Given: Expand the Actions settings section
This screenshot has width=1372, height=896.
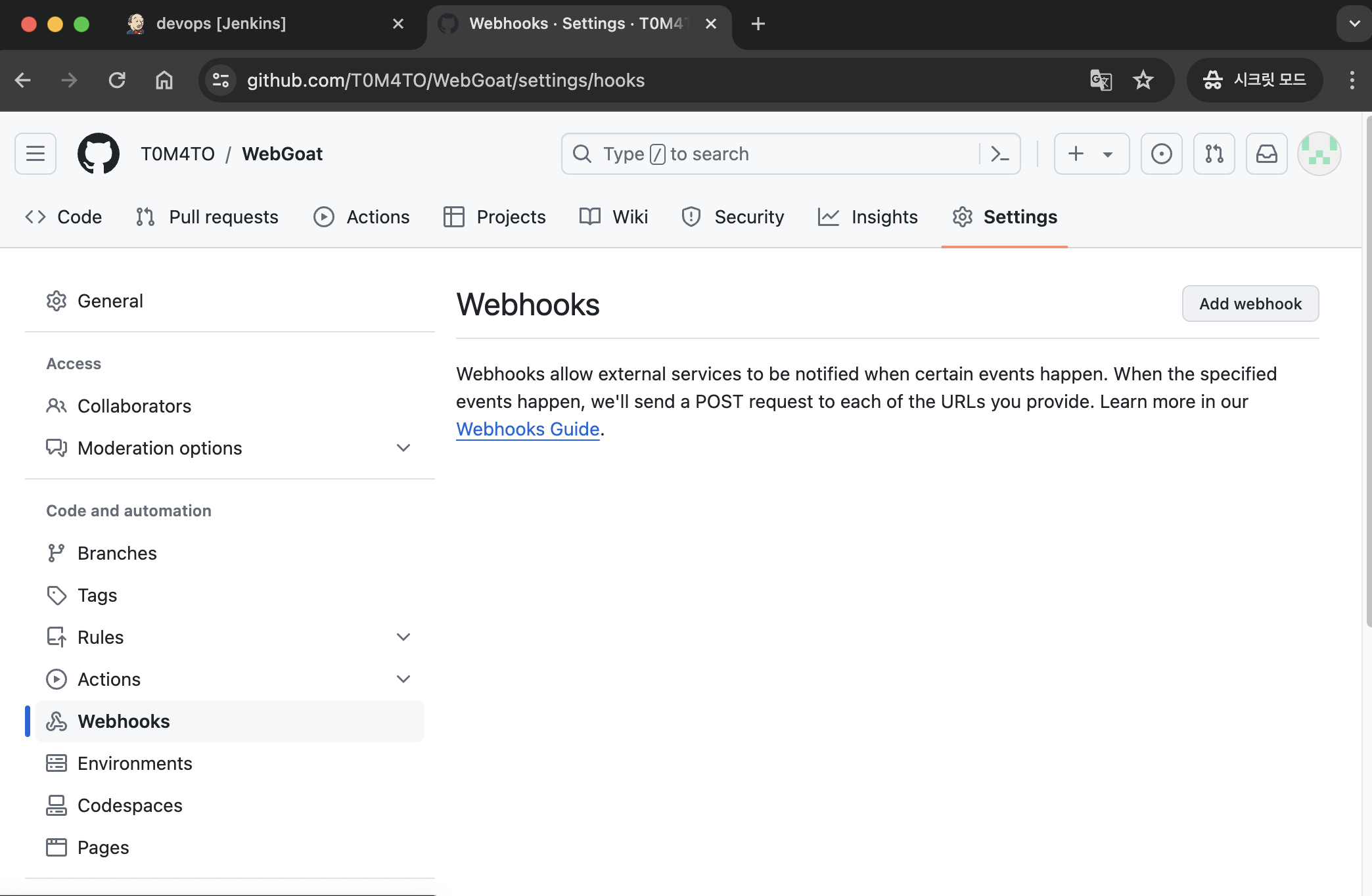Looking at the screenshot, I should (403, 679).
